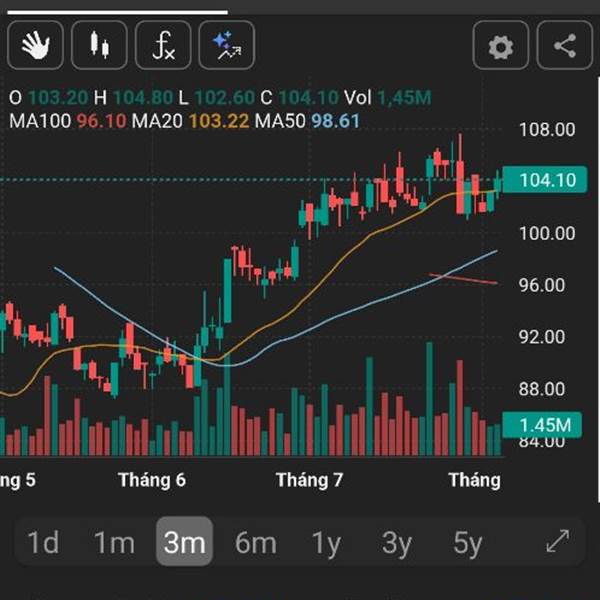
Task: Switch to the 1m timeframe
Action: pos(114,542)
